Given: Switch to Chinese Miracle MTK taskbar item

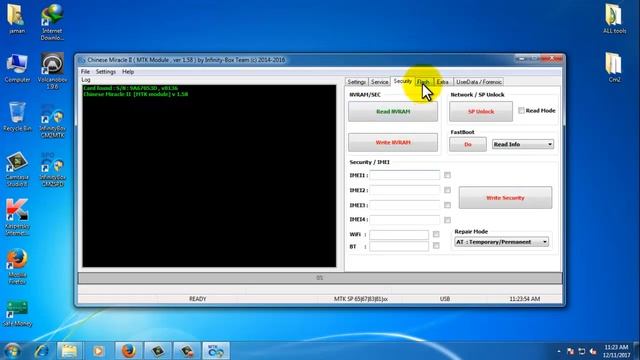Looking at the screenshot, I should click(x=216, y=351).
